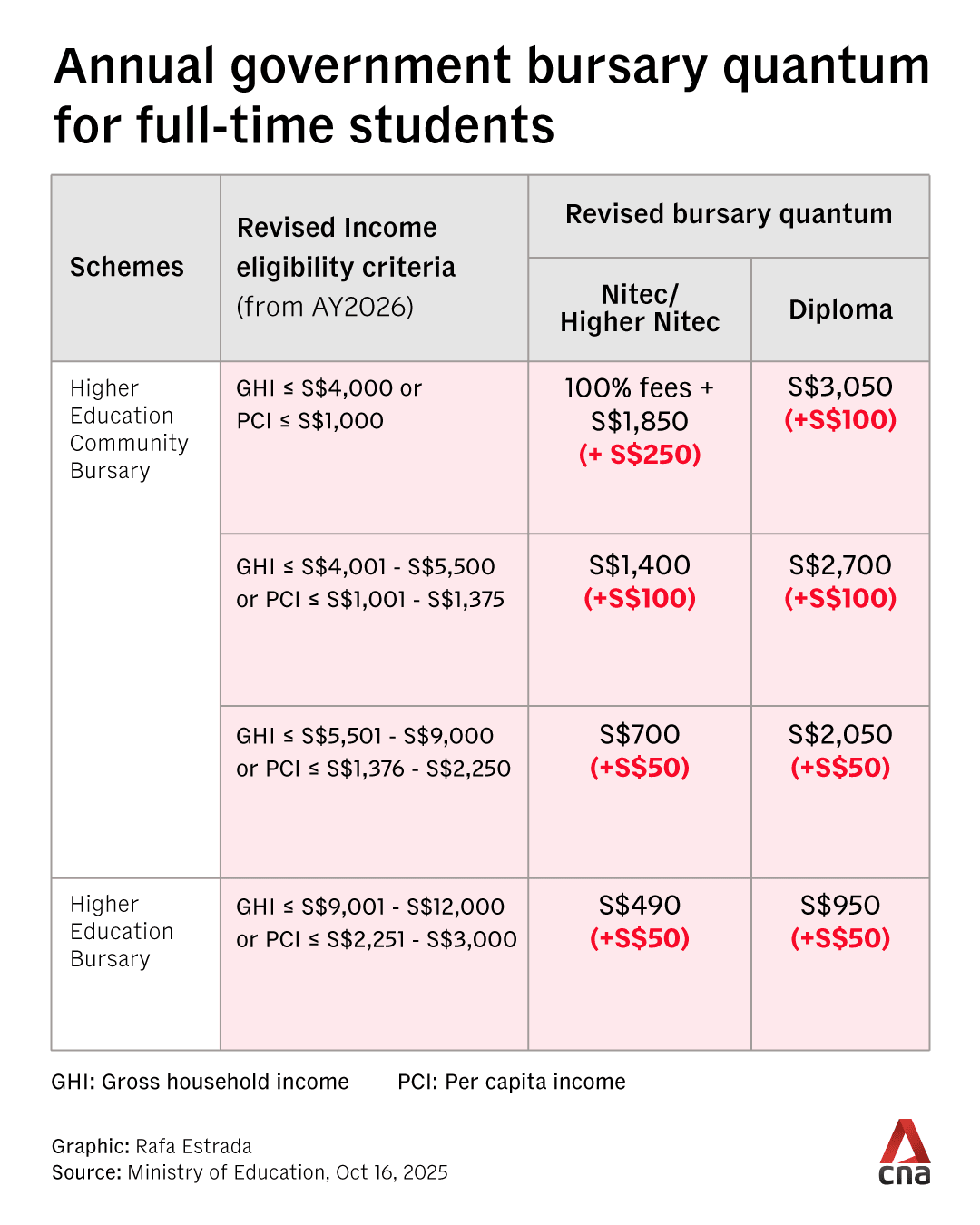The height and width of the screenshot is (1225, 980).
Task: Select the GHI S$5,501 - S$9,000 criteria cell
Action: coord(373,751)
